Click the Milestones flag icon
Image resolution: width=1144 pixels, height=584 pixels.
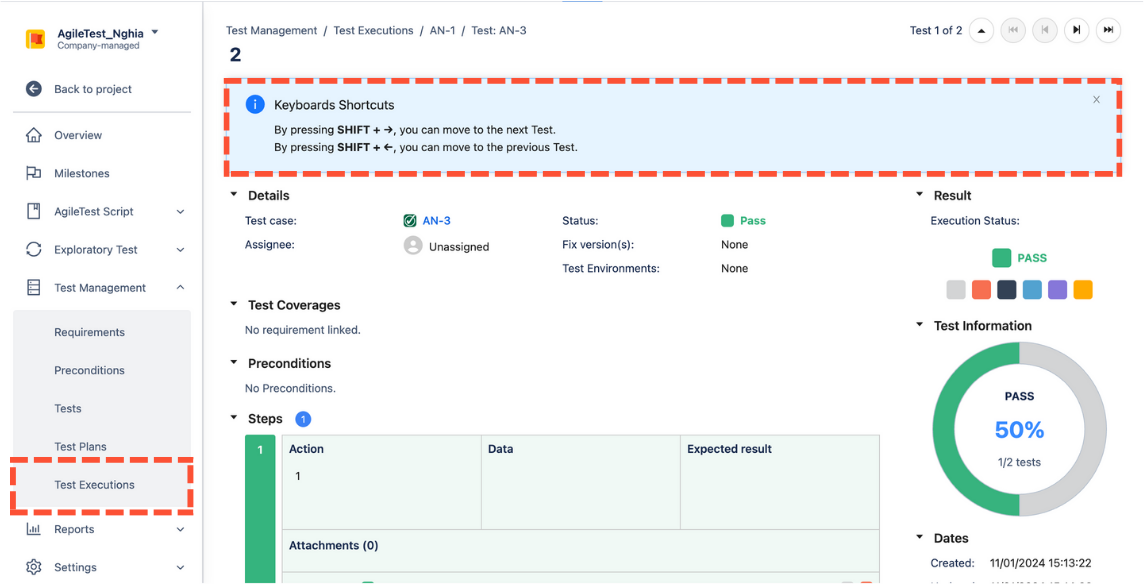click(34, 173)
